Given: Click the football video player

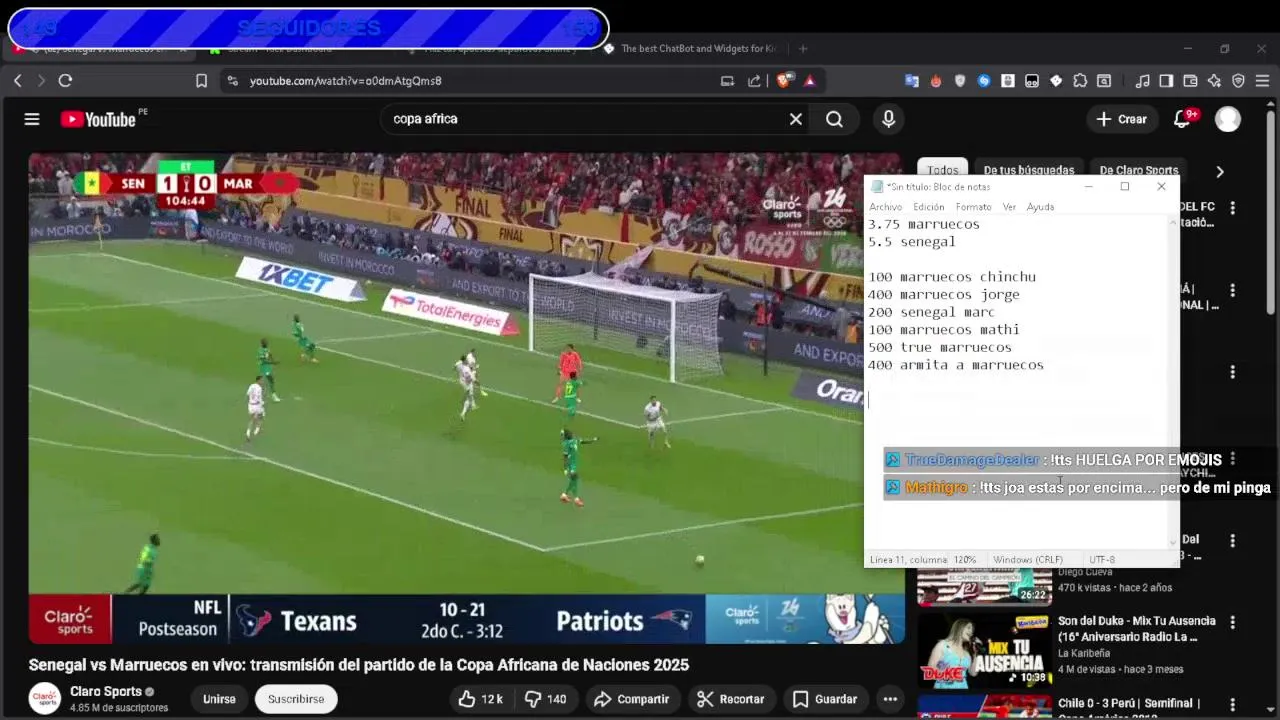Looking at the screenshot, I should point(466,398).
